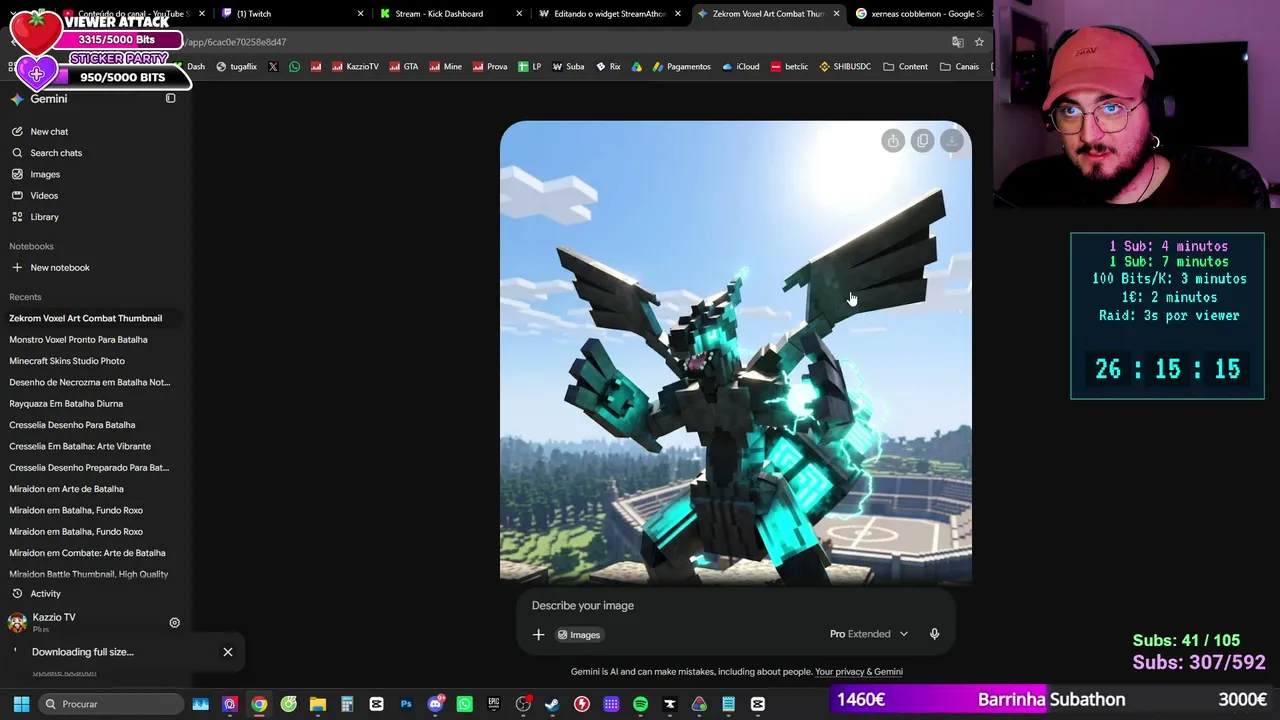Open Gemini settings gear icon

174,623
